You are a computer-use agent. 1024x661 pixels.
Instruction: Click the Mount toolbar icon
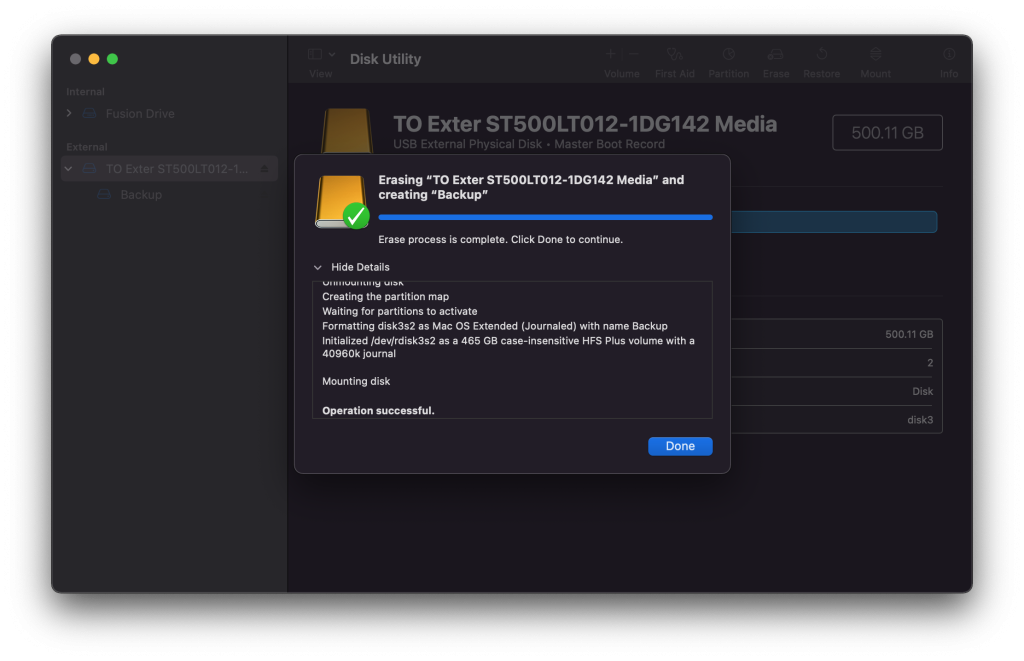(x=875, y=54)
